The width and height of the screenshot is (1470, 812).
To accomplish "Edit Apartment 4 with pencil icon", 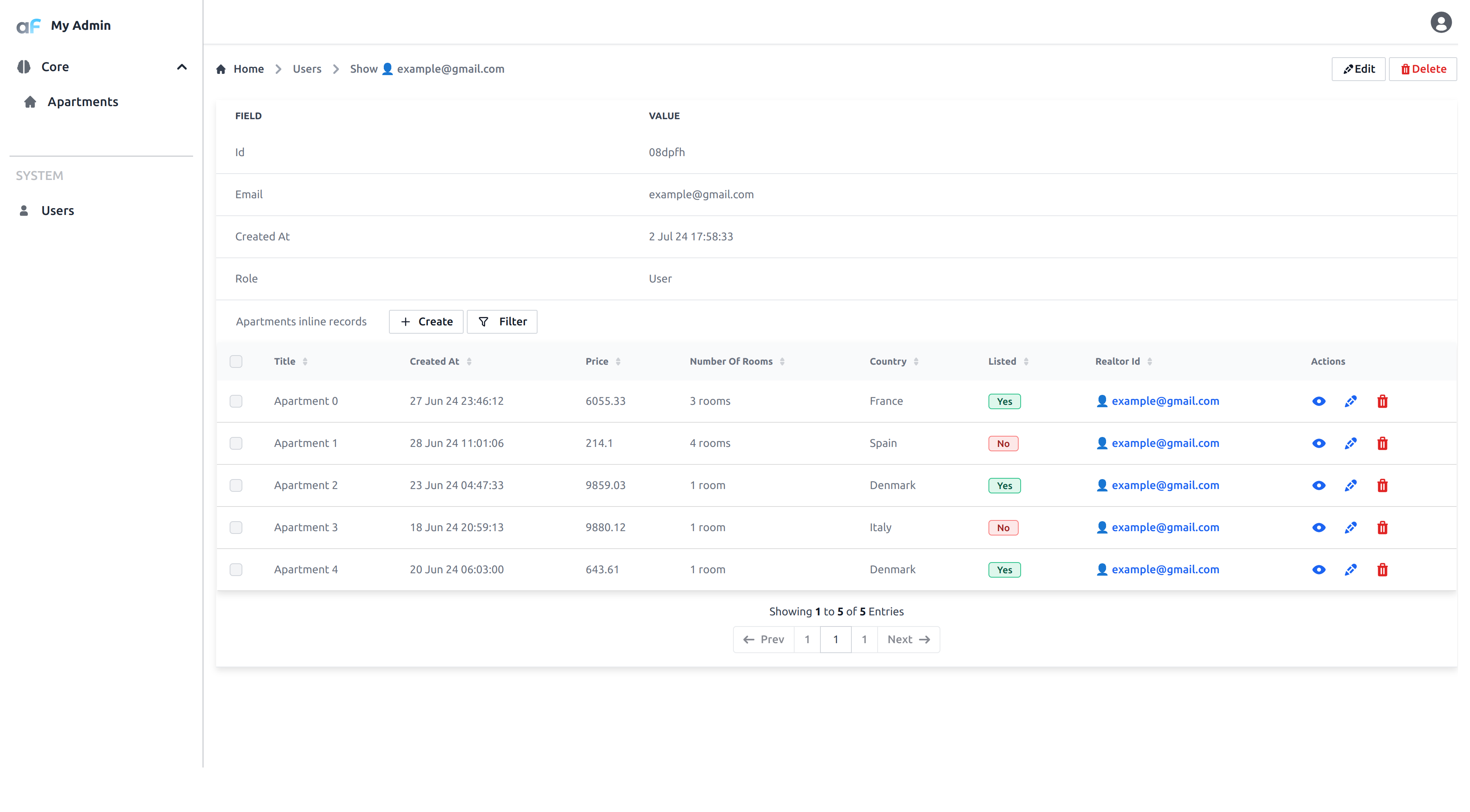I will (1350, 570).
